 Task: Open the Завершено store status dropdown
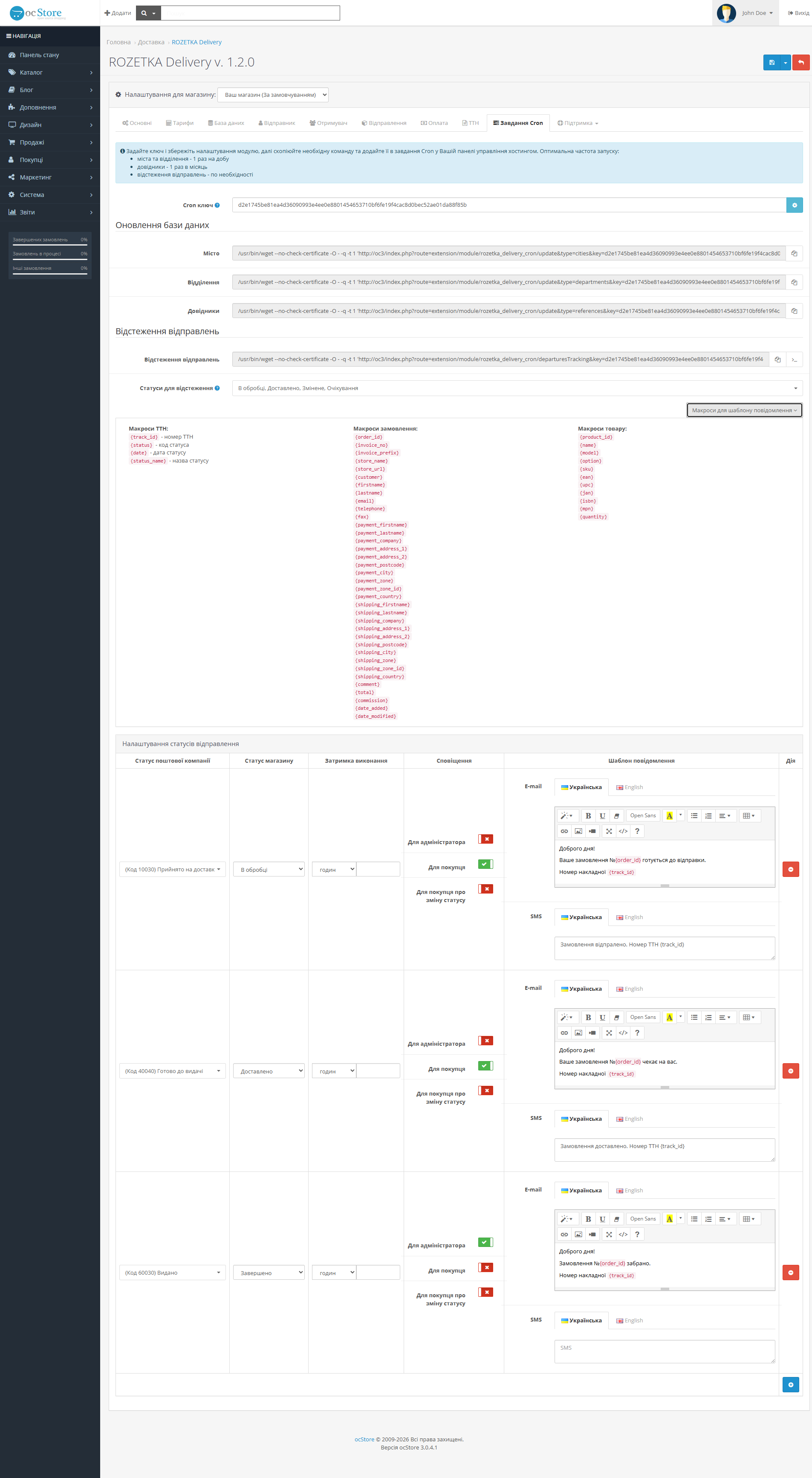[269, 1273]
